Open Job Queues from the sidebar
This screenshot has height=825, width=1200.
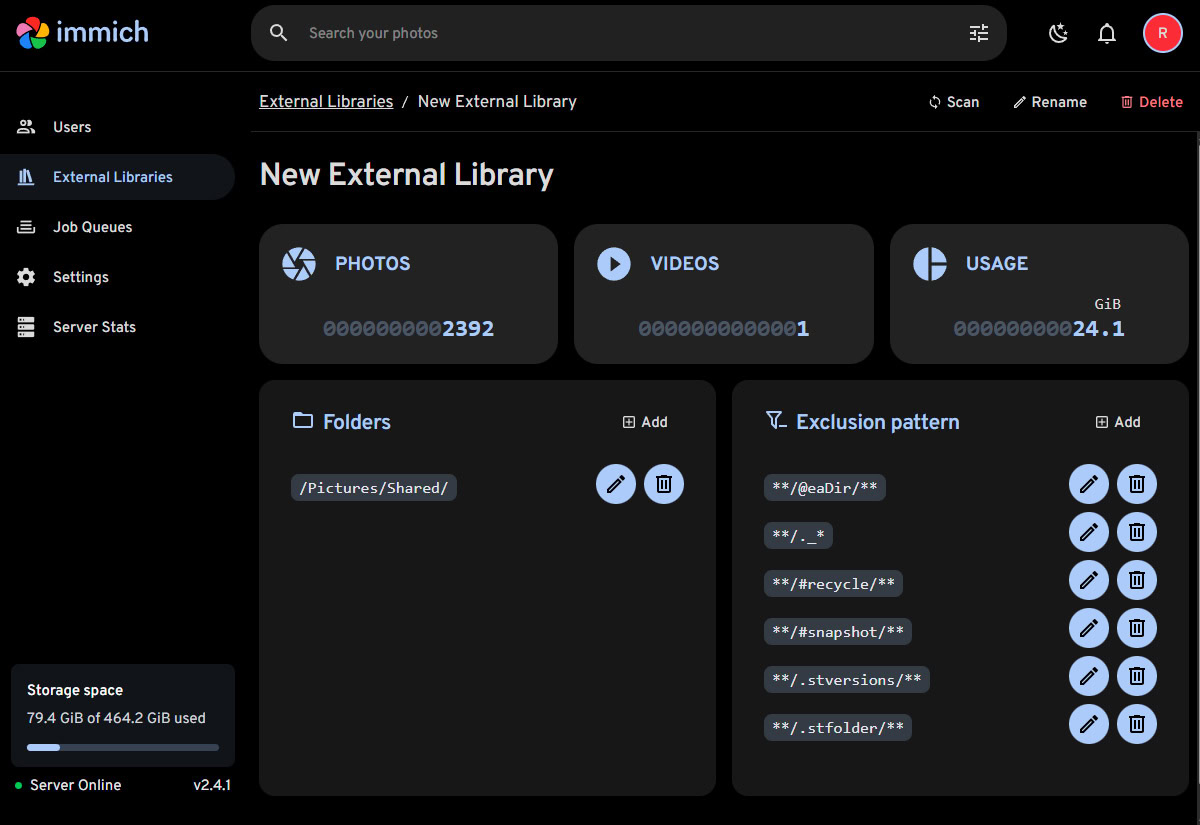92,227
